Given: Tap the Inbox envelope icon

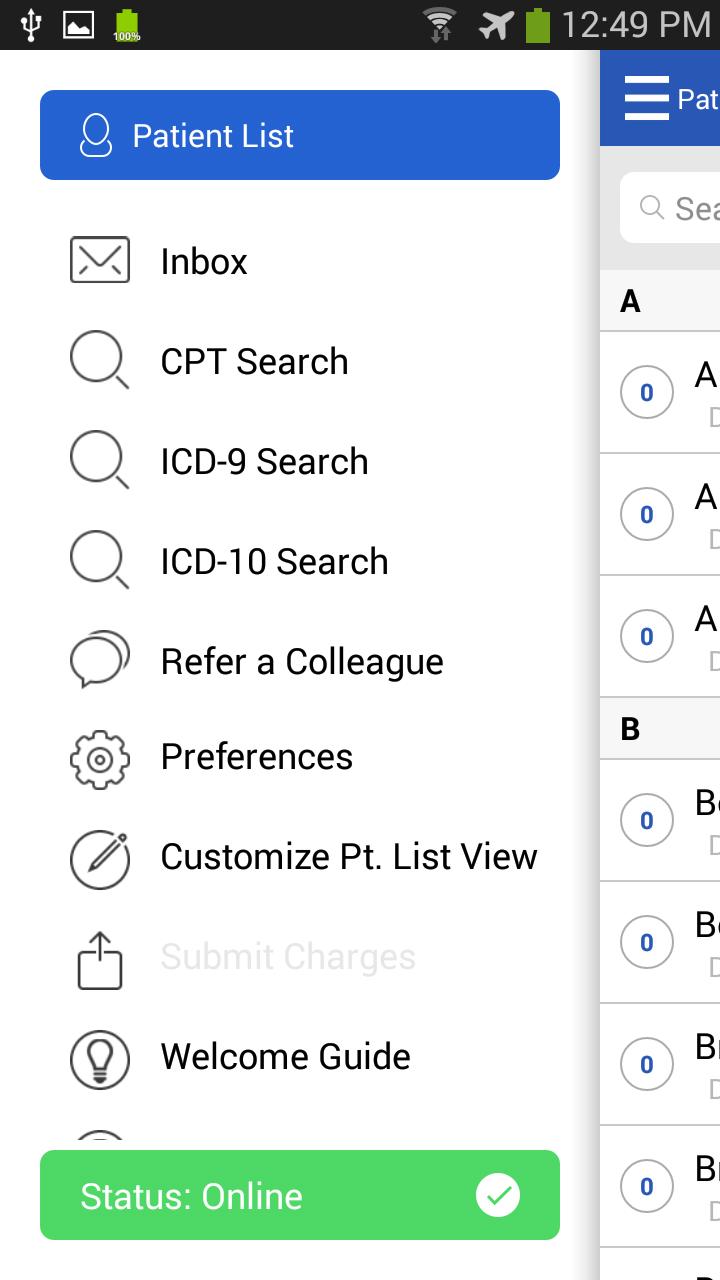Looking at the screenshot, I should point(100,260).
